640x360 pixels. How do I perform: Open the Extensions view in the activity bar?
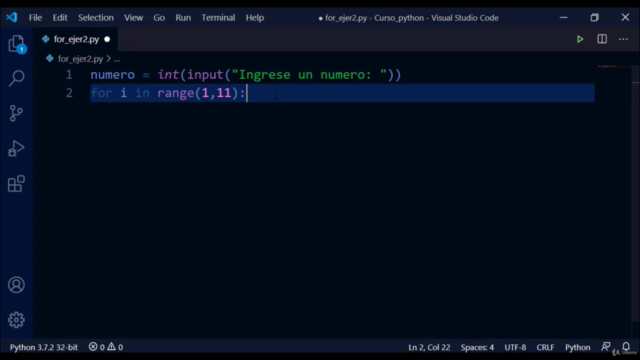coord(16,184)
